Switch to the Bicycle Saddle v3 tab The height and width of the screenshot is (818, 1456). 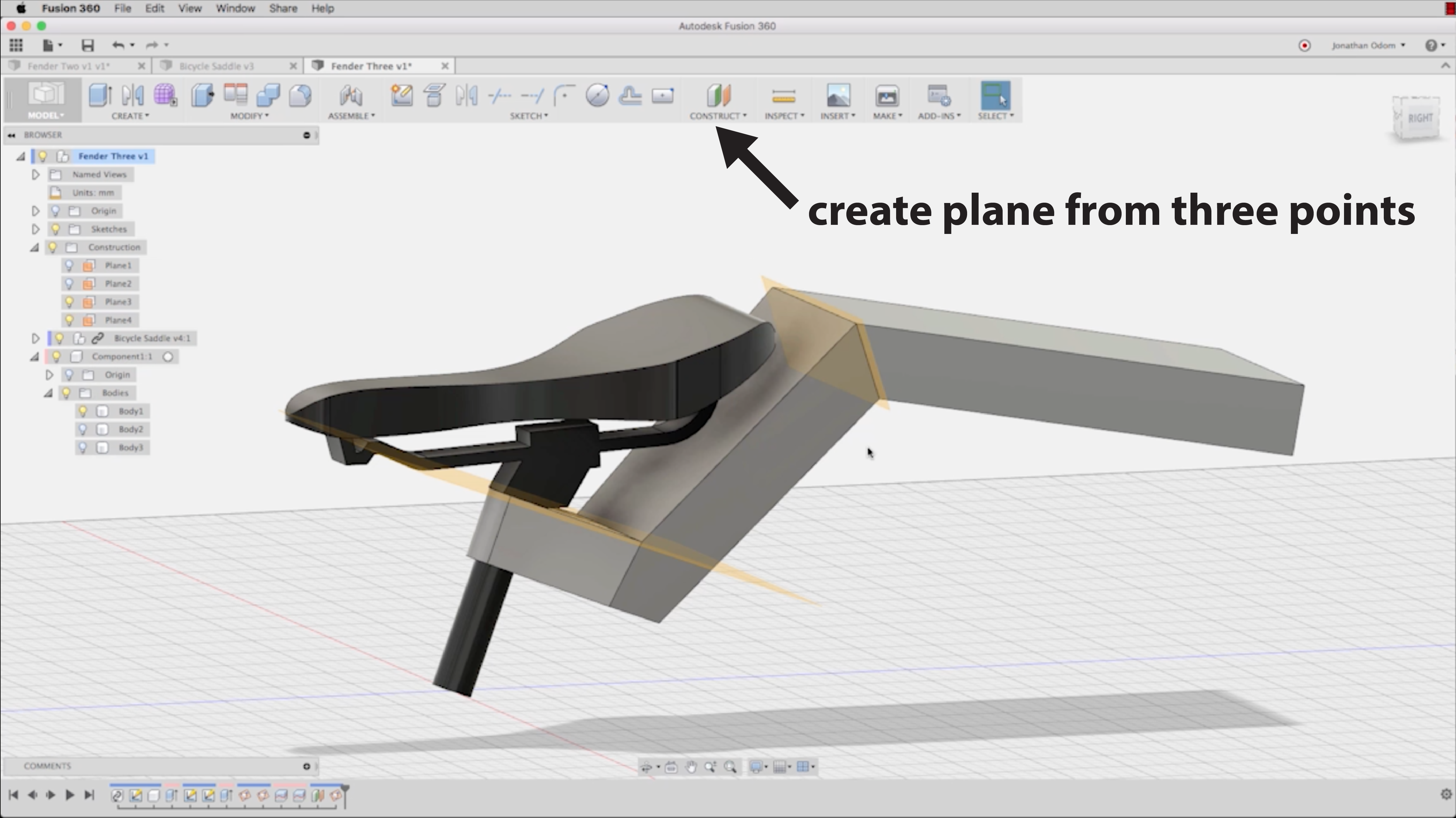click(x=216, y=66)
